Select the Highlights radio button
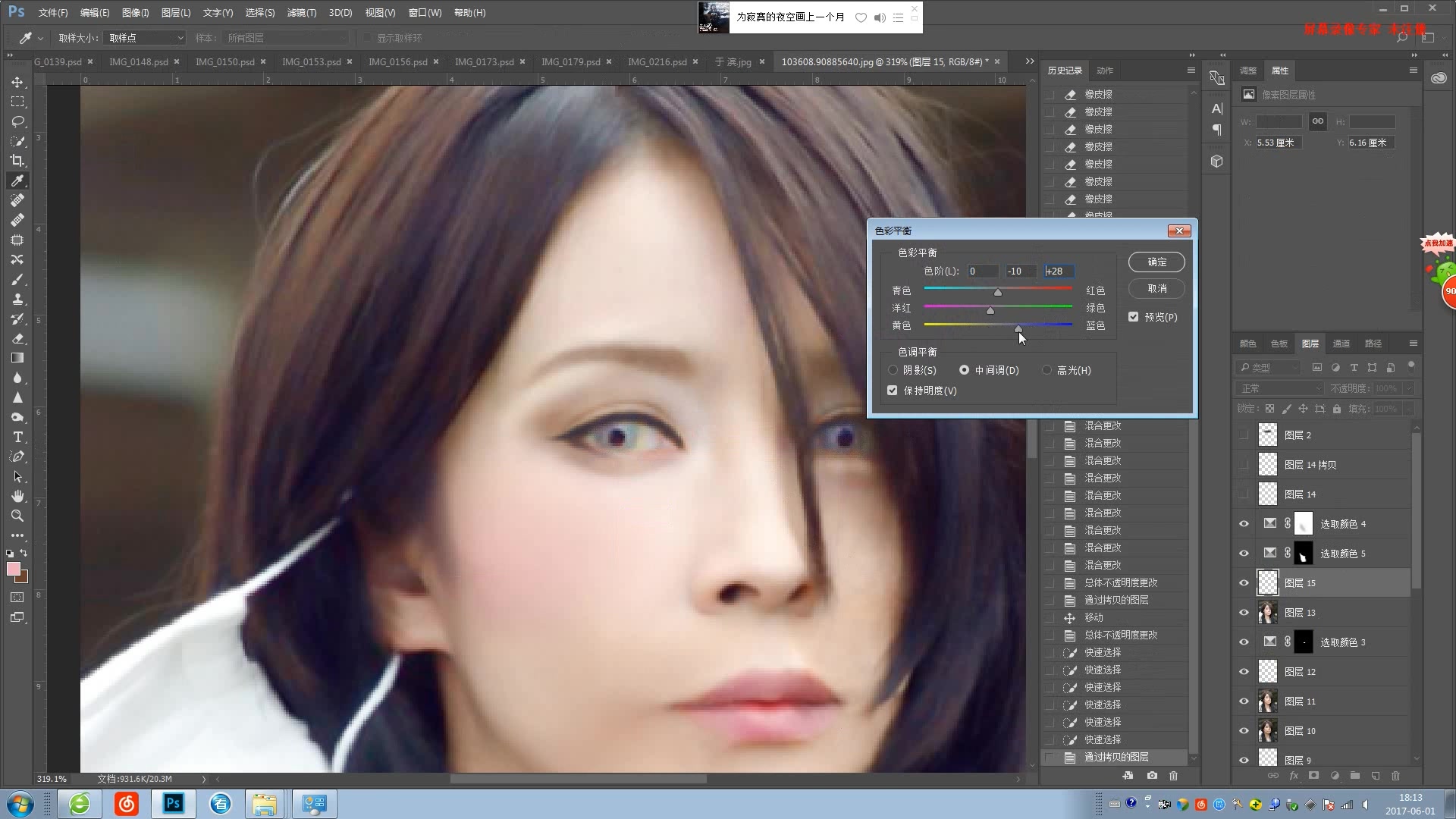The image size is (1456, 819). tap(1046, 370)
